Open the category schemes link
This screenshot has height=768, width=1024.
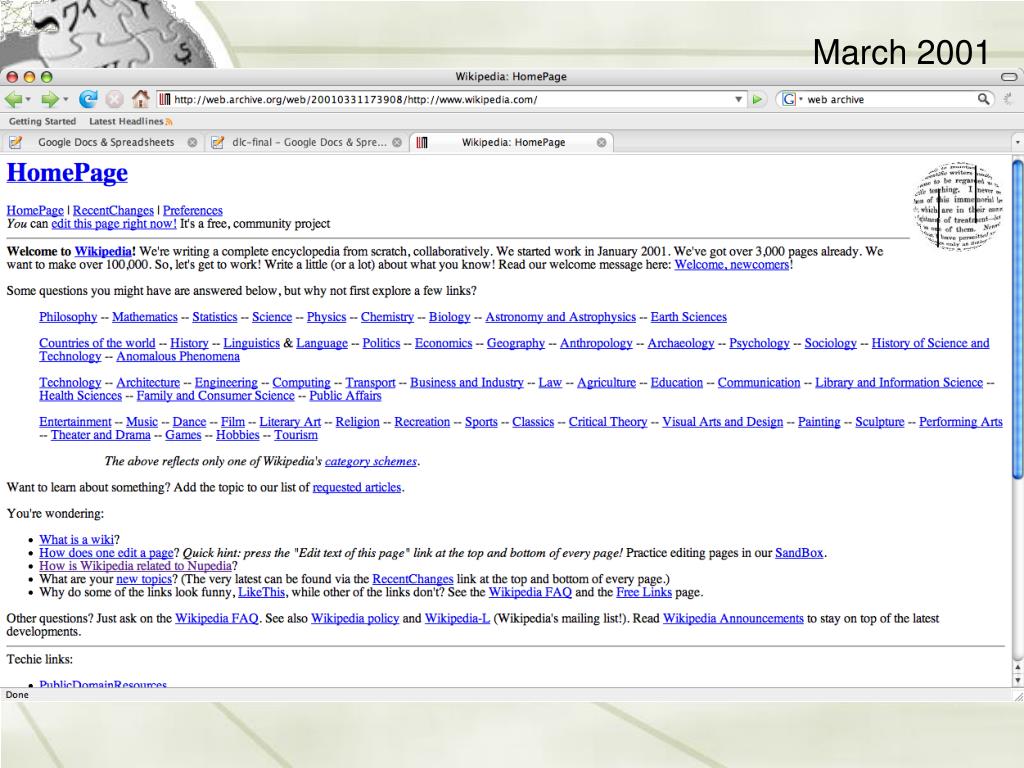370,461
